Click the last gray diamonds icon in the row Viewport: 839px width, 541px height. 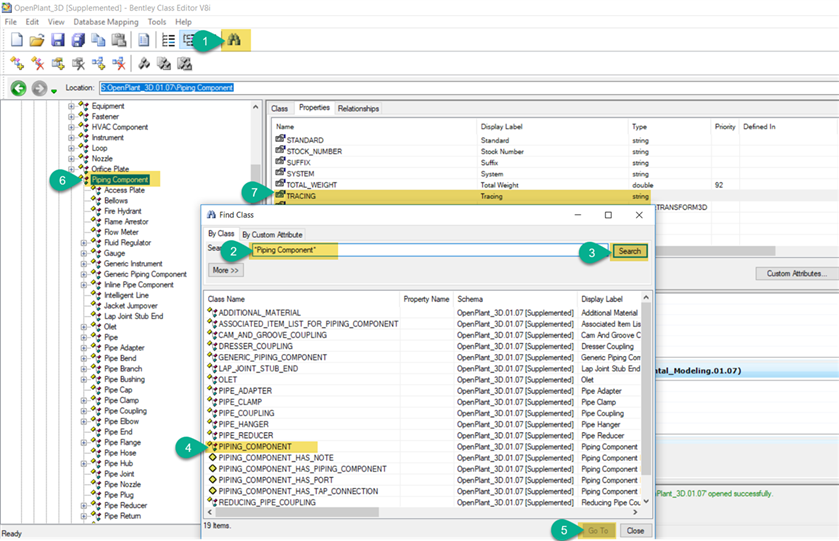[x=184, y=64]
